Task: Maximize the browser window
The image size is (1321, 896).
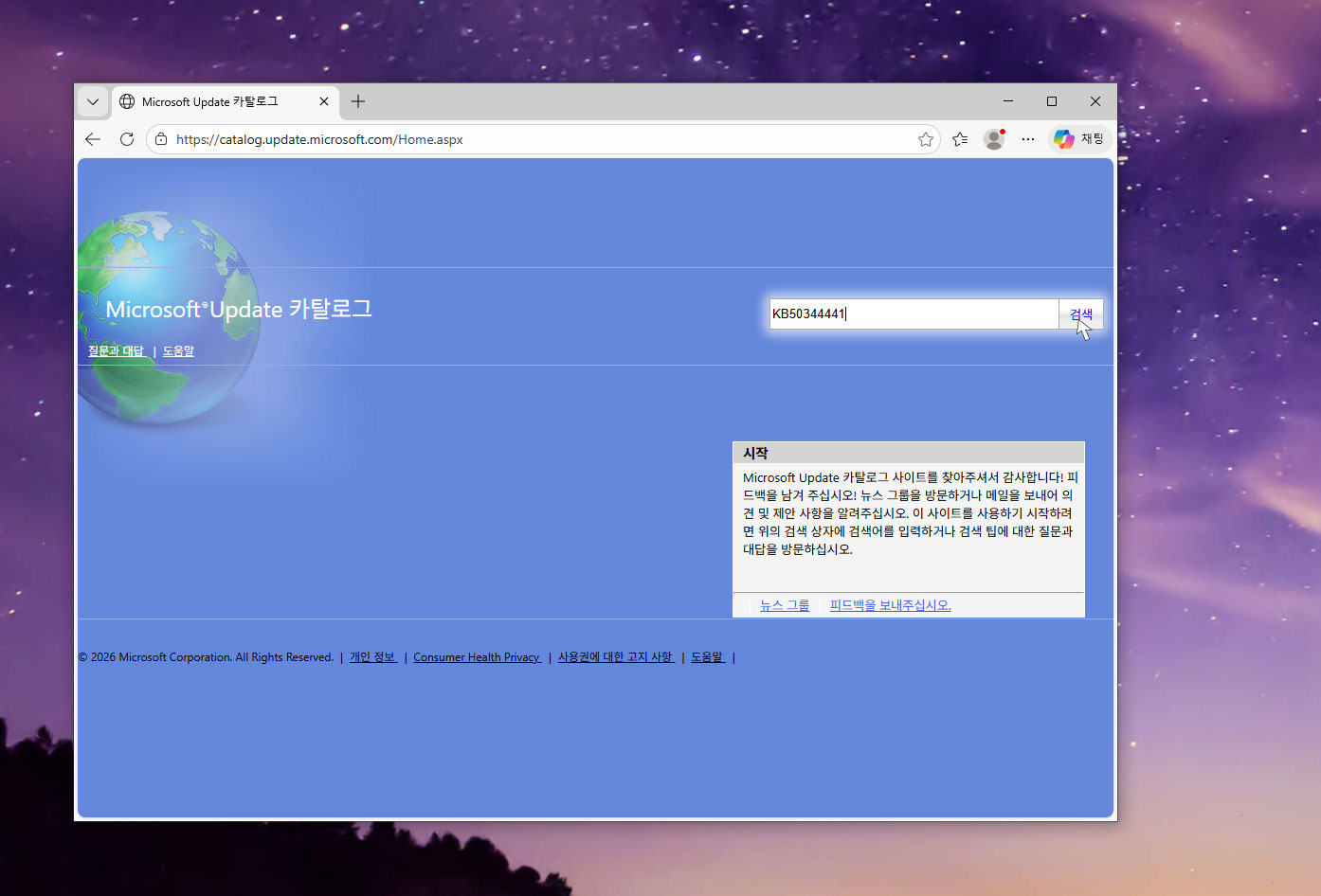Action: pos(1052,101)
